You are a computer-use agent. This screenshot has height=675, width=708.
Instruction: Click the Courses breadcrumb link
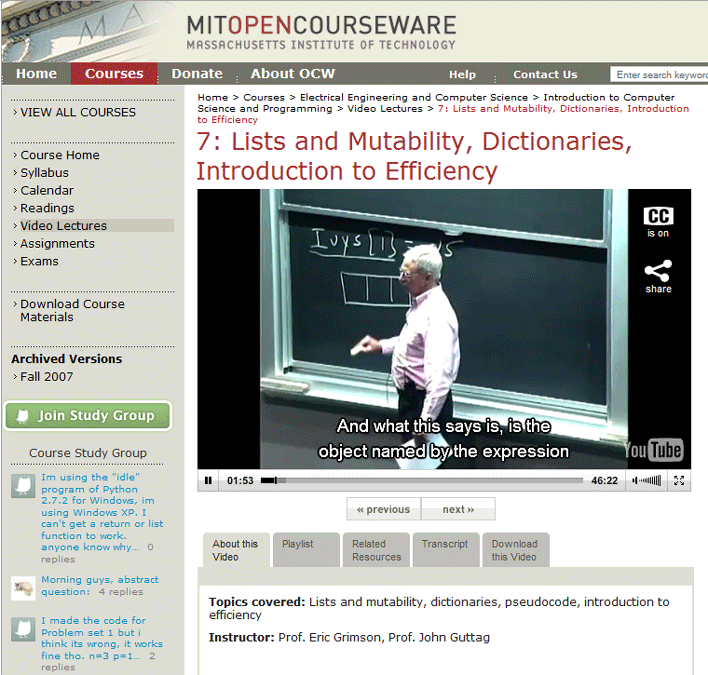click(264, 98)
